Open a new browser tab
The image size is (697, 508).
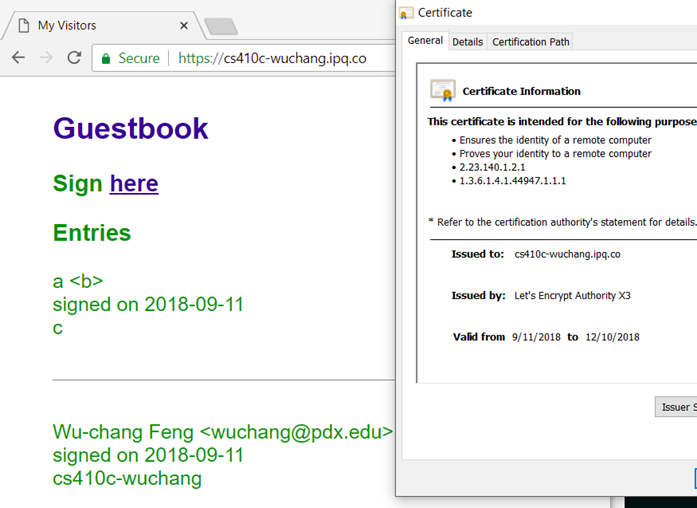(220, 26)
